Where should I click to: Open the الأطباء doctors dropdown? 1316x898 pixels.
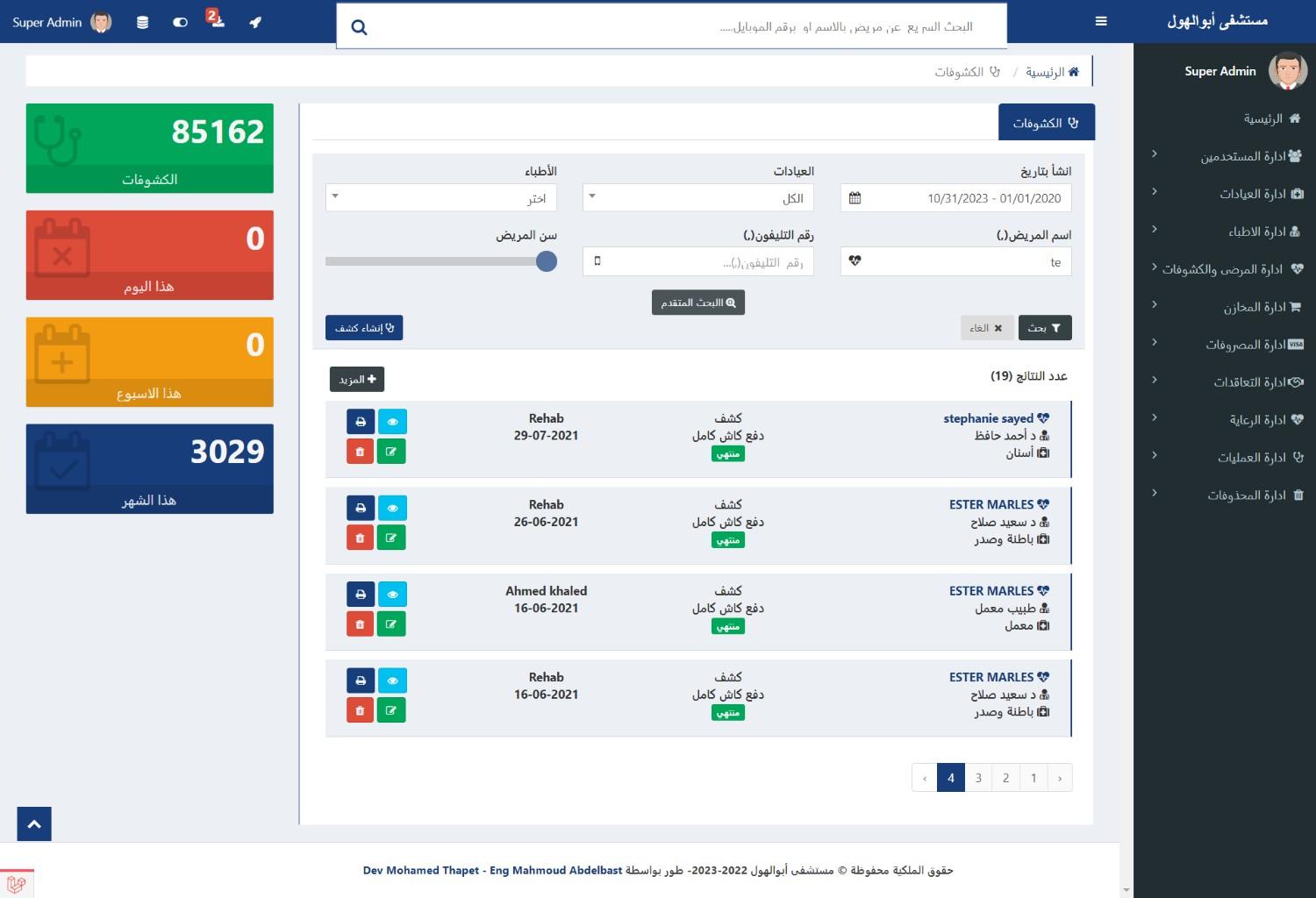click(440, 197)
